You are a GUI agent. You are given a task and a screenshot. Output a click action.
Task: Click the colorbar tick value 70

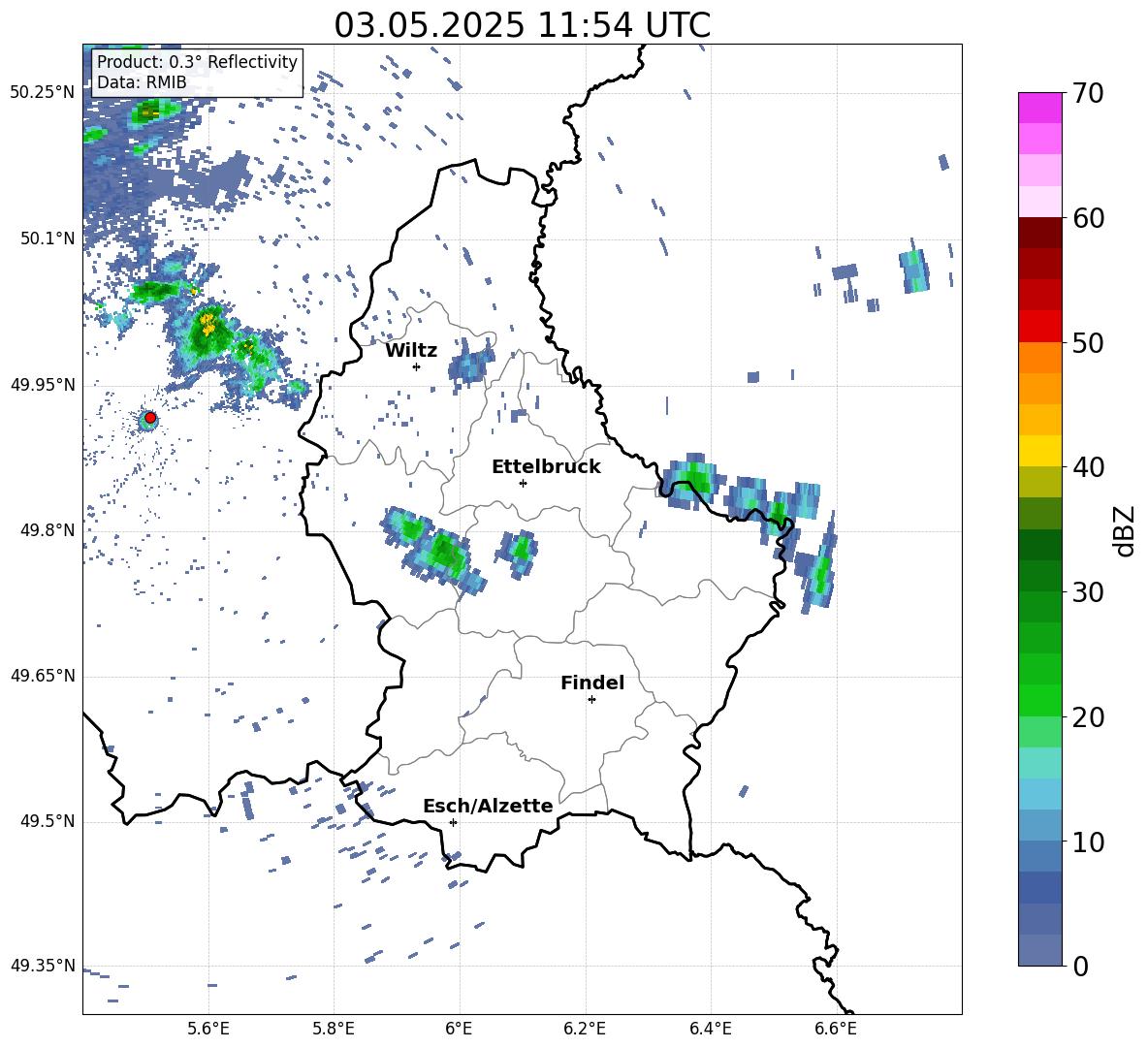(1088, 94)
